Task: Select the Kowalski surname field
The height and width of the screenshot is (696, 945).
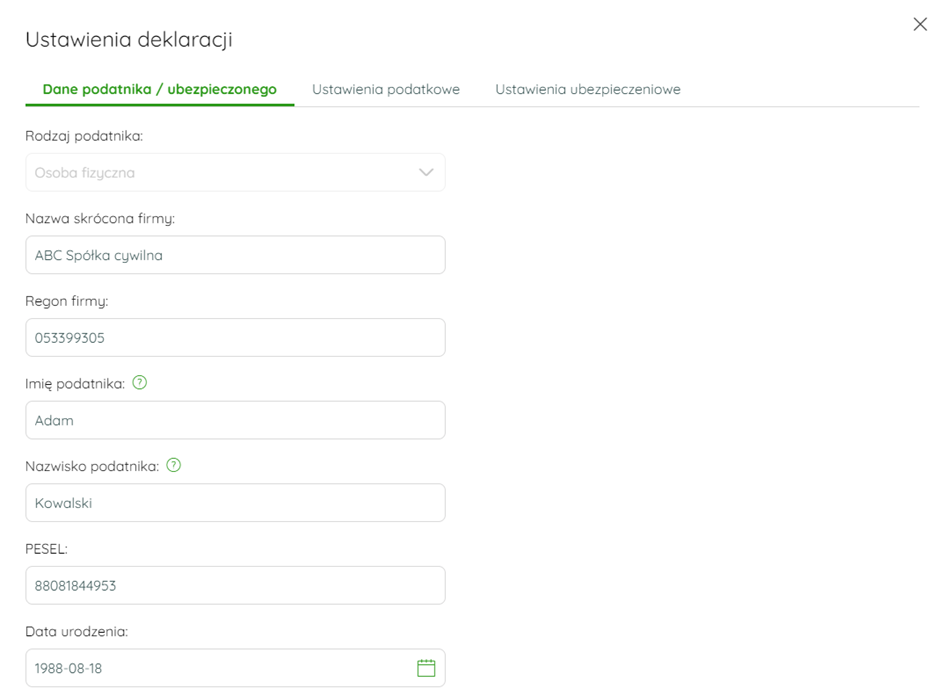Action: point(235,503)
